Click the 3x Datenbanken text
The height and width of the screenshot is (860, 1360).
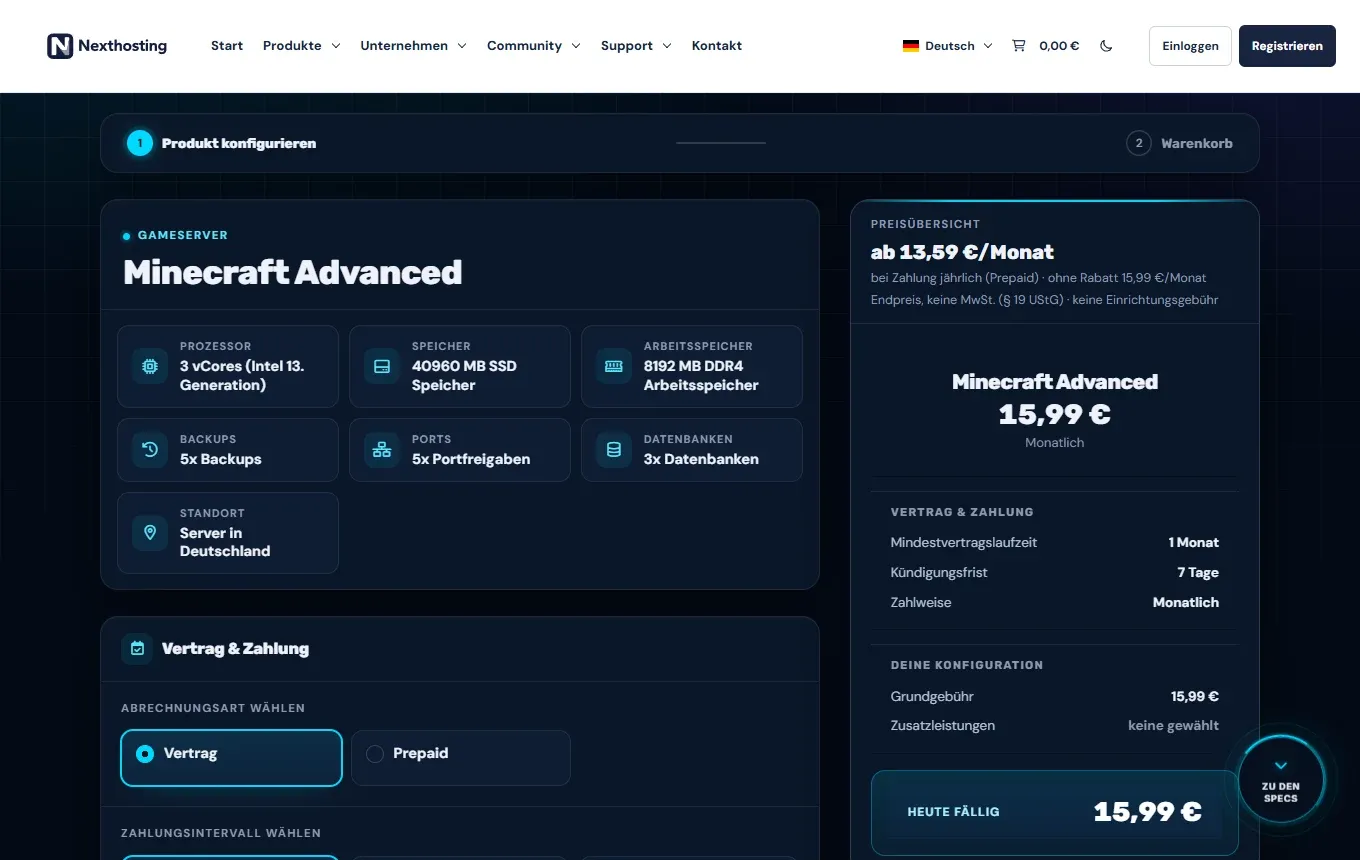pos(701,459)
